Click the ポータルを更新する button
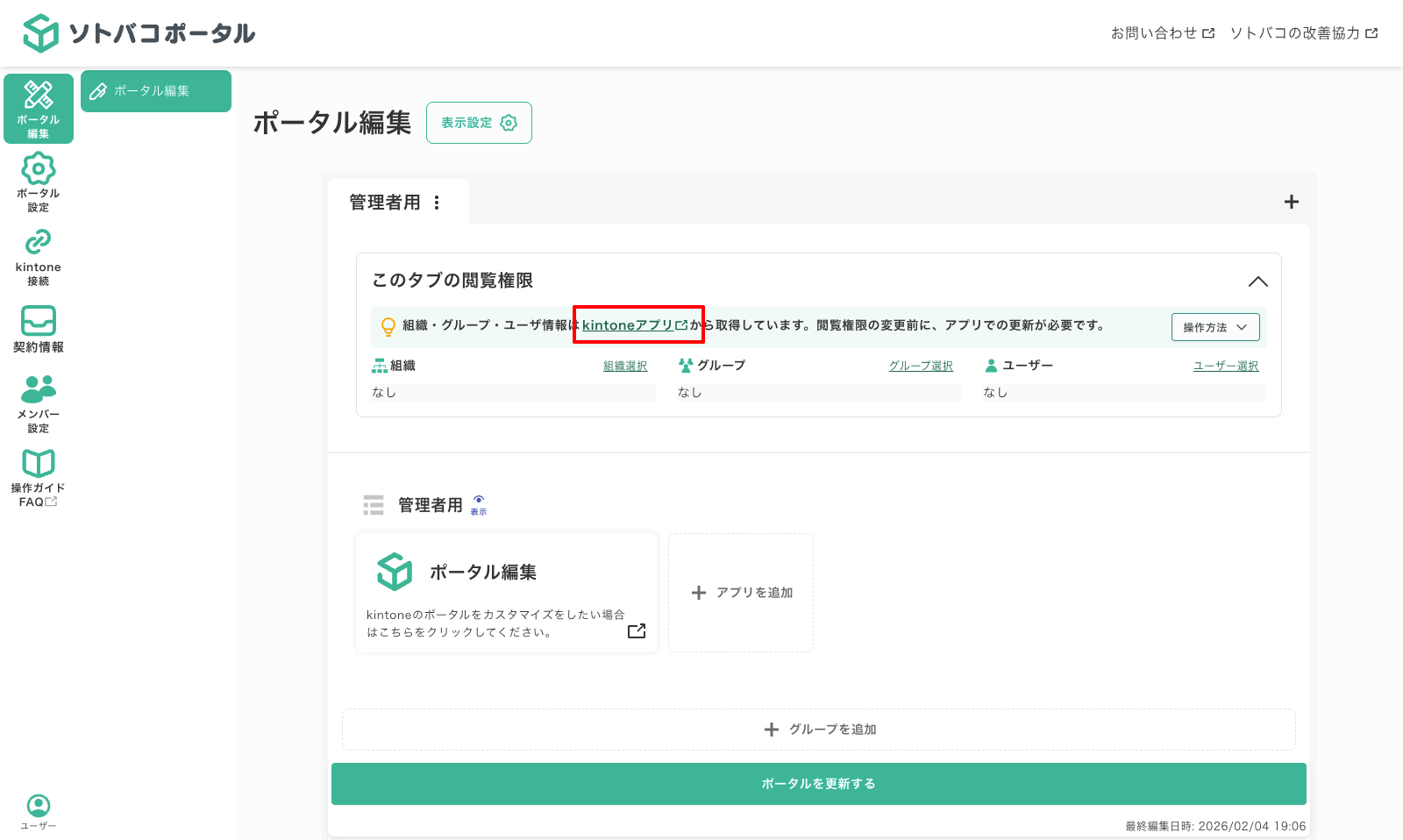The height and width of the screenshot is (840, 1403). [817, 783]
